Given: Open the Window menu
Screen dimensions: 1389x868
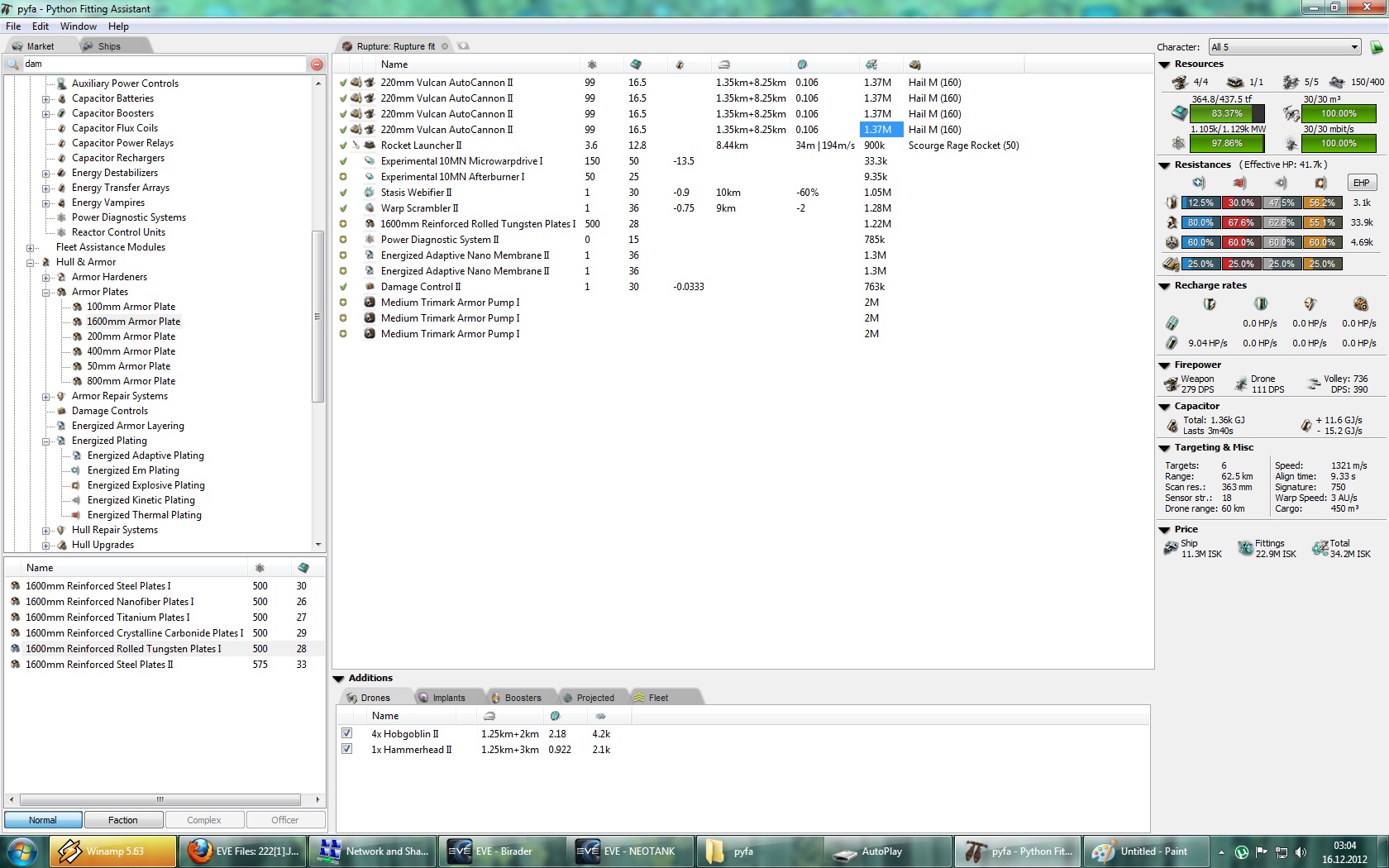Looking at the screenshot, I should coord(79,26).
